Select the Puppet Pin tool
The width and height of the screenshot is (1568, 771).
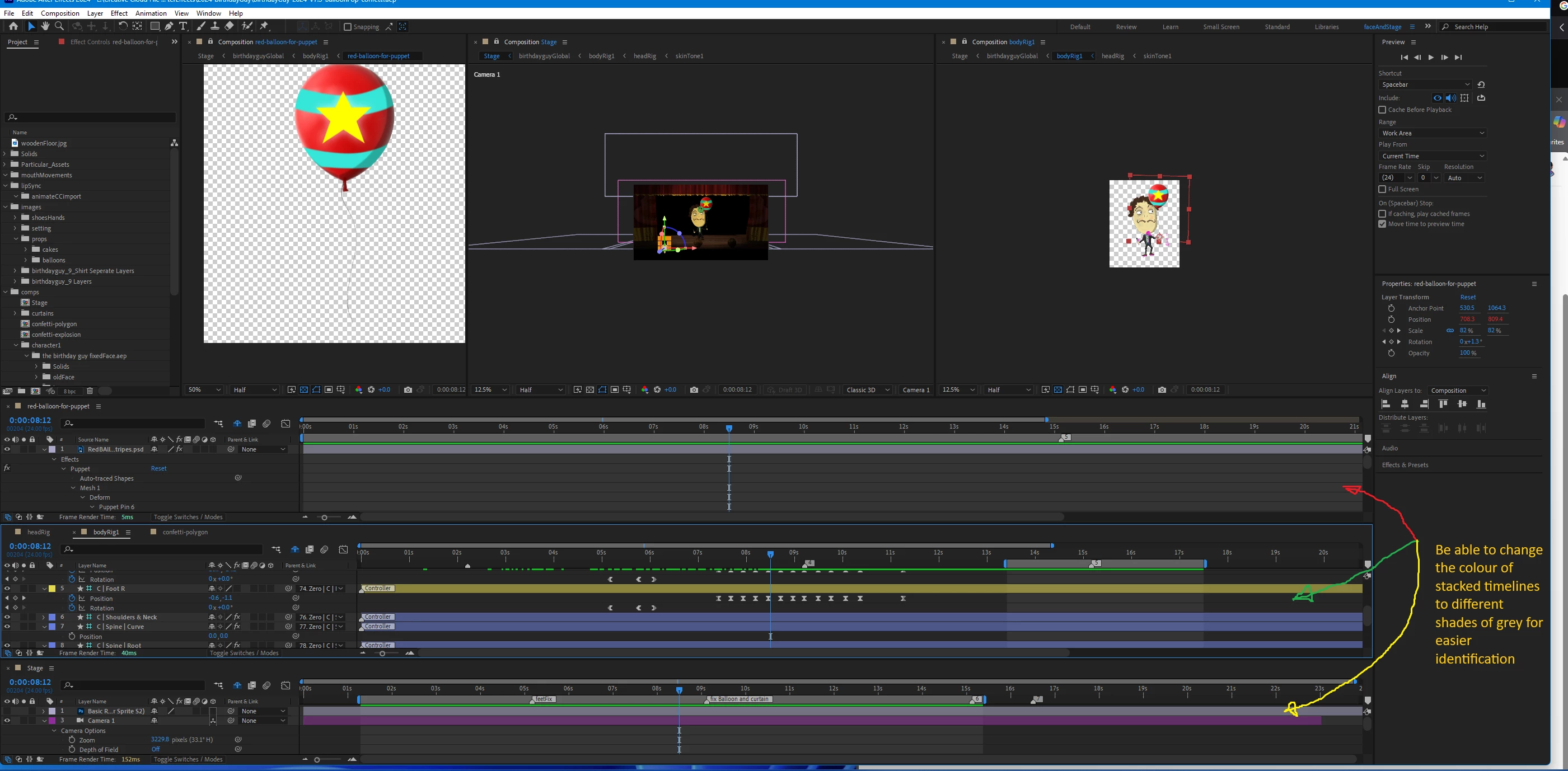pos(264,26)
